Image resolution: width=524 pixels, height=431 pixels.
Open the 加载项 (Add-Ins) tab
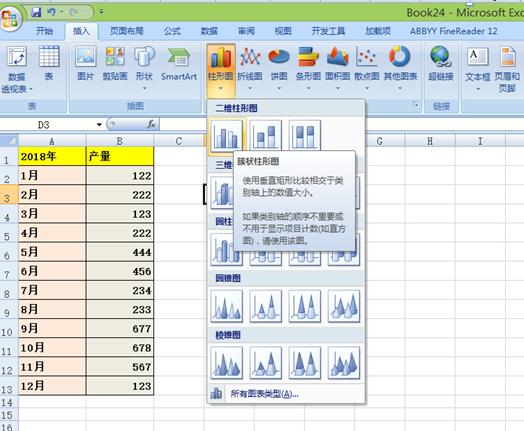coord(378,31)
